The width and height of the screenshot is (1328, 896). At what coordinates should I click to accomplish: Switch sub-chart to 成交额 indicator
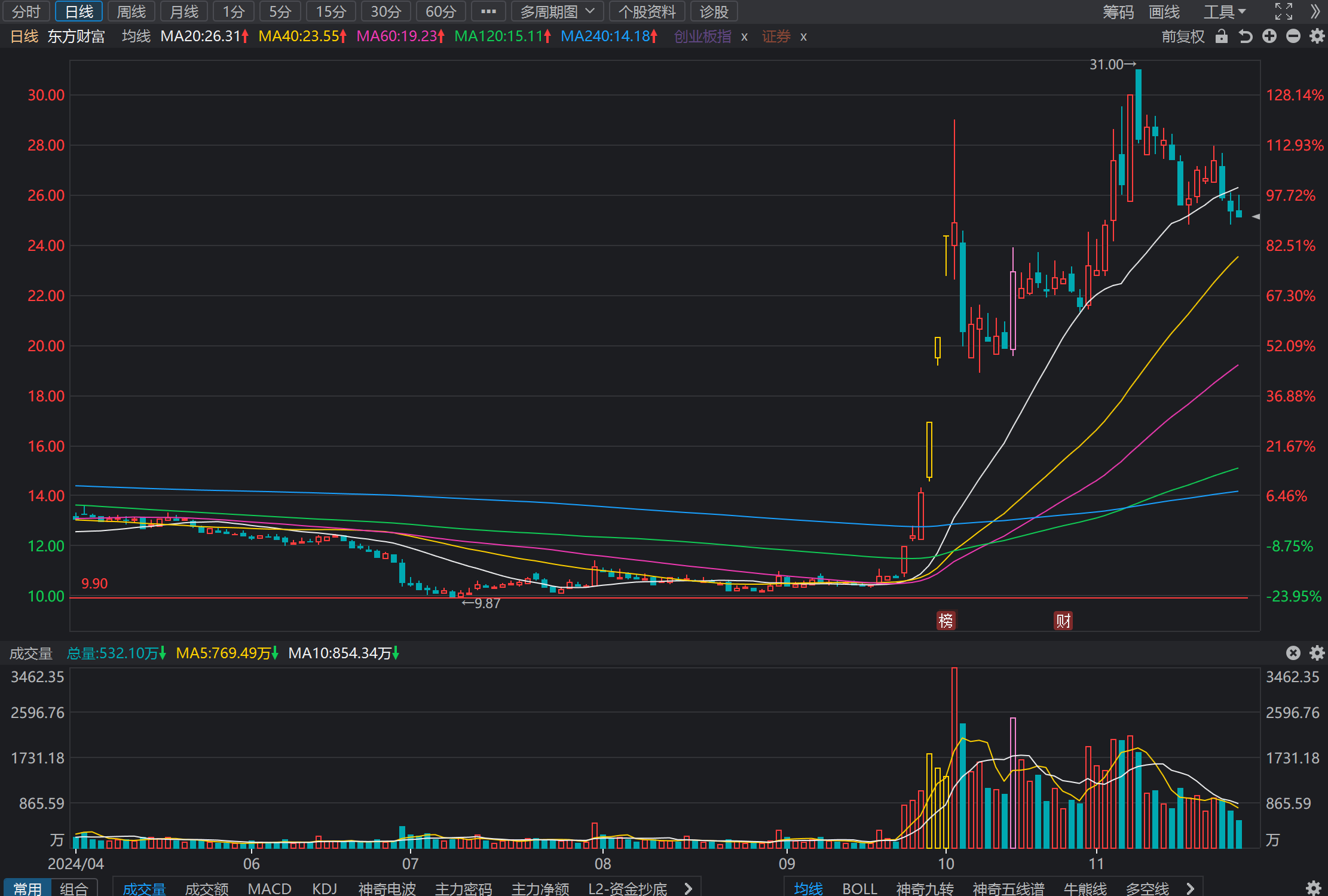[207, 889]
